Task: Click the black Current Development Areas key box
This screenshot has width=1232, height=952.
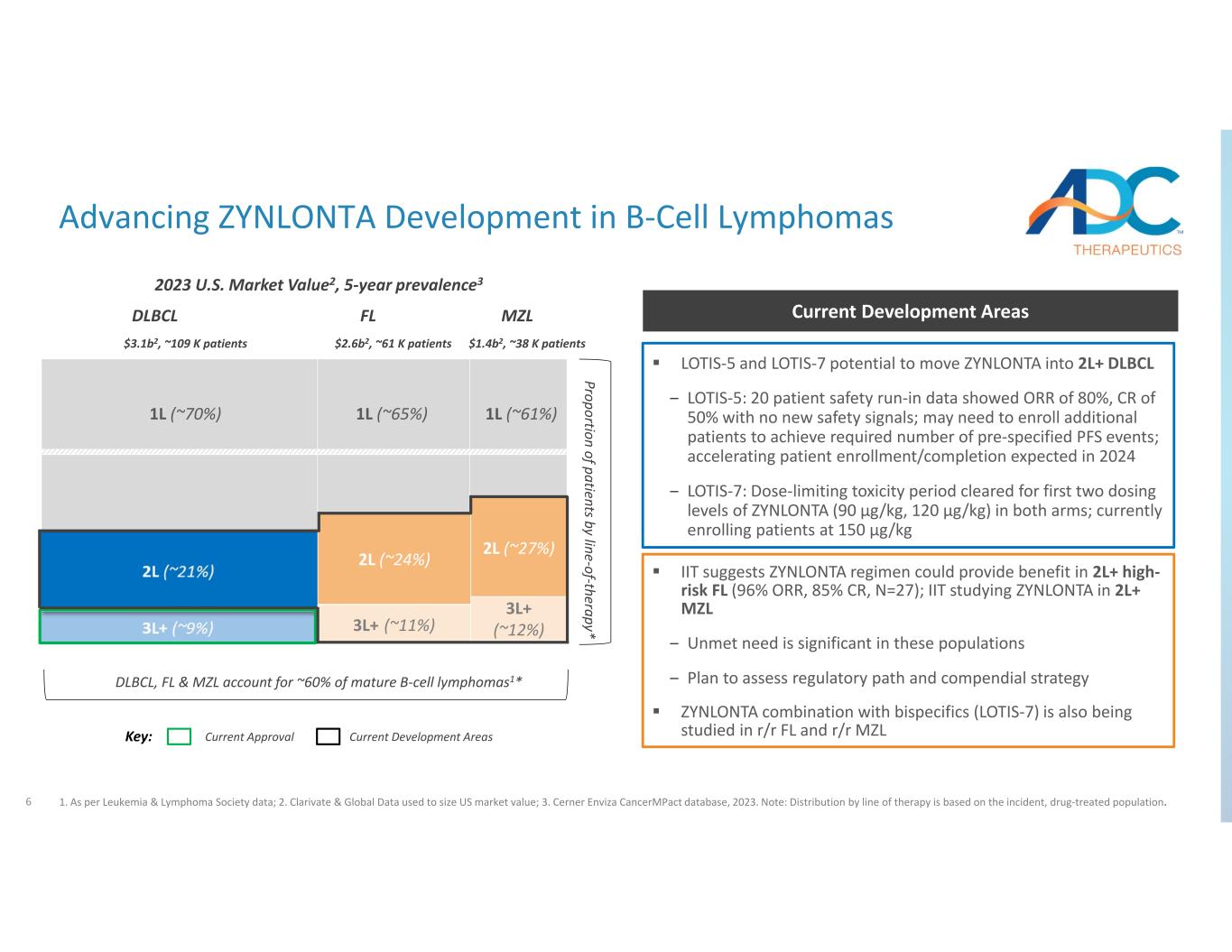Action: point(328,736)
